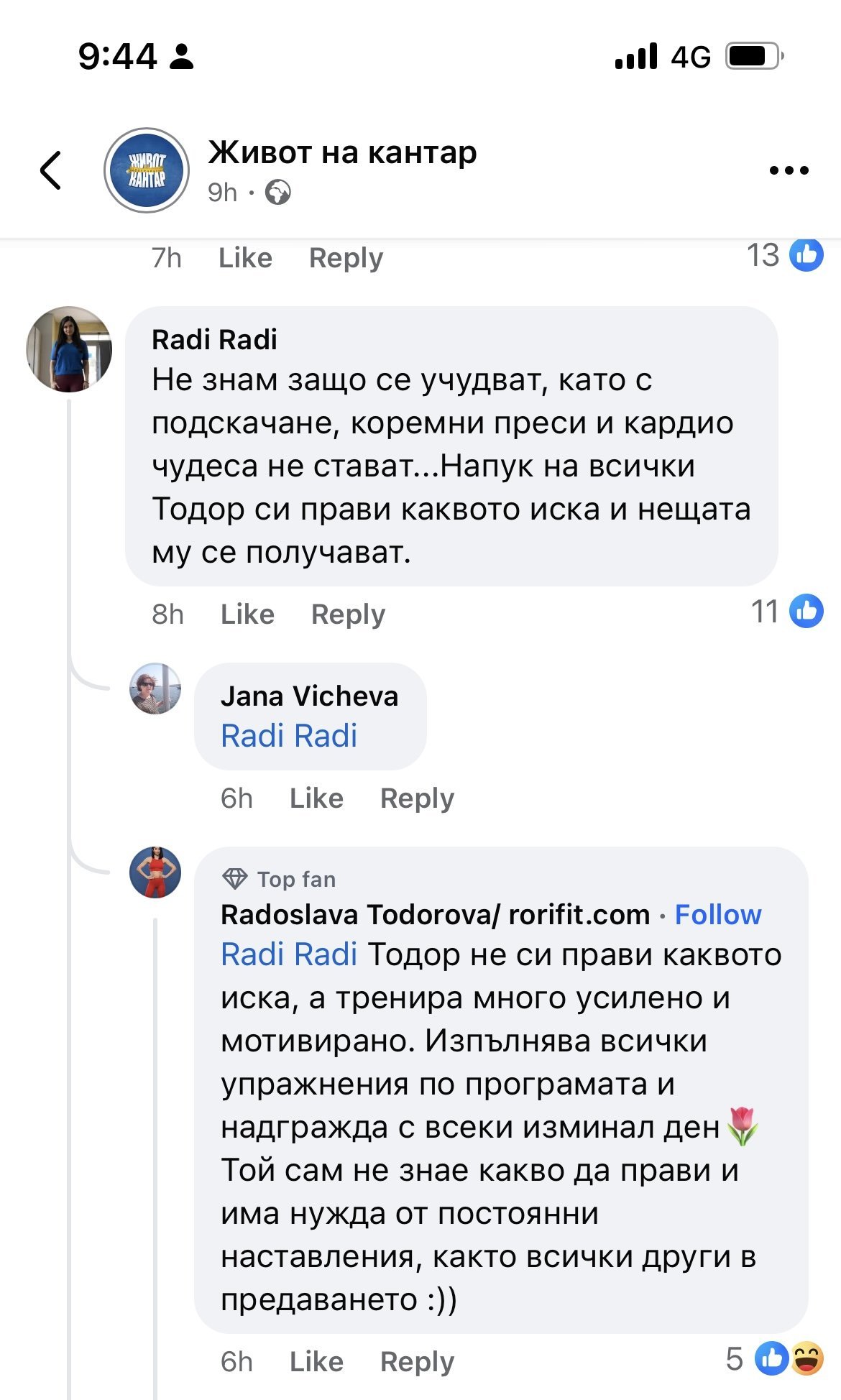The height and width of the screenshot is (1400, 841).
Task: Tap the public globe privacy icon
Action: (278, 193)
